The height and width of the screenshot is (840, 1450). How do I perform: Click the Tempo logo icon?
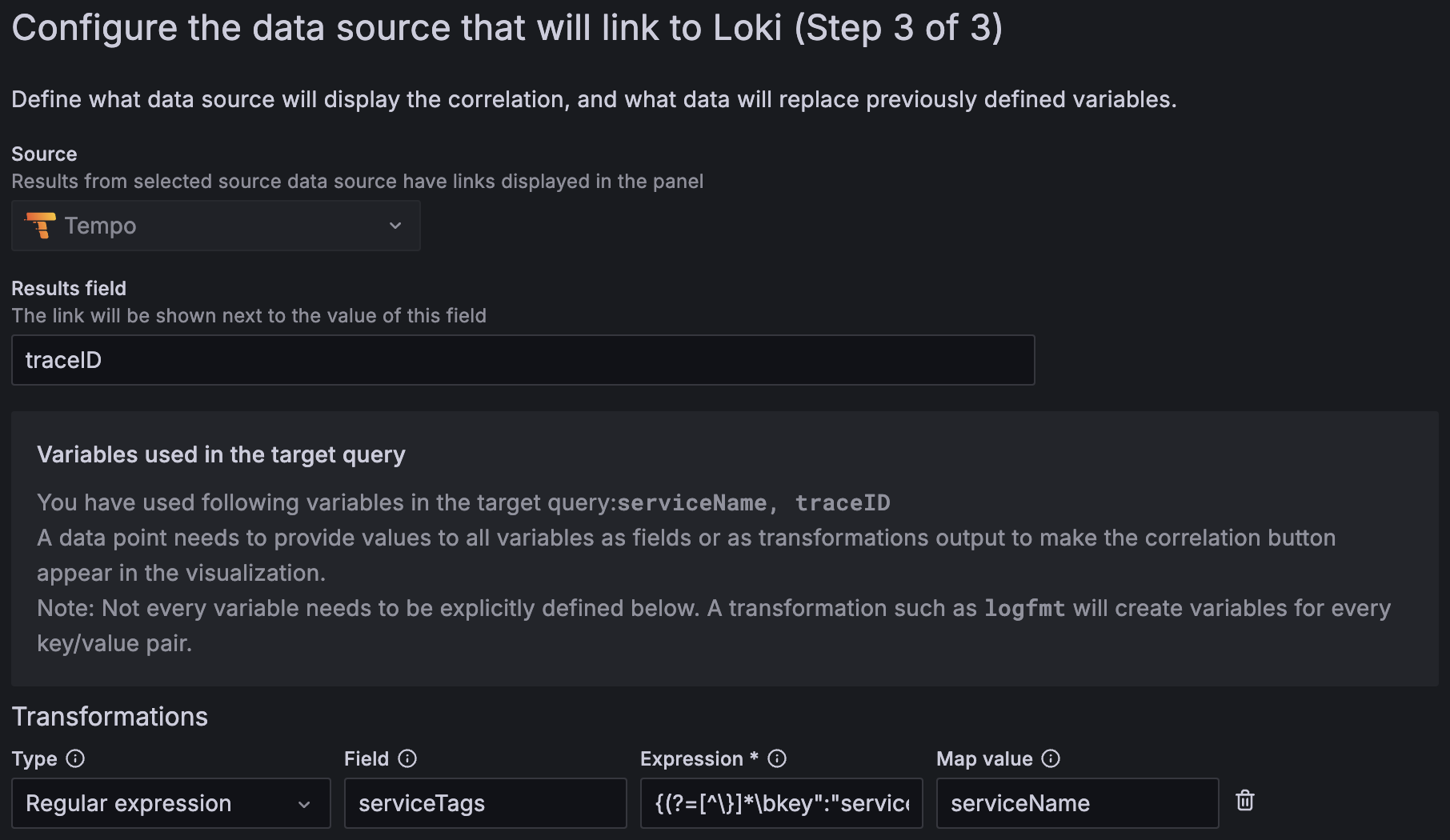click(x=41, y=226)
